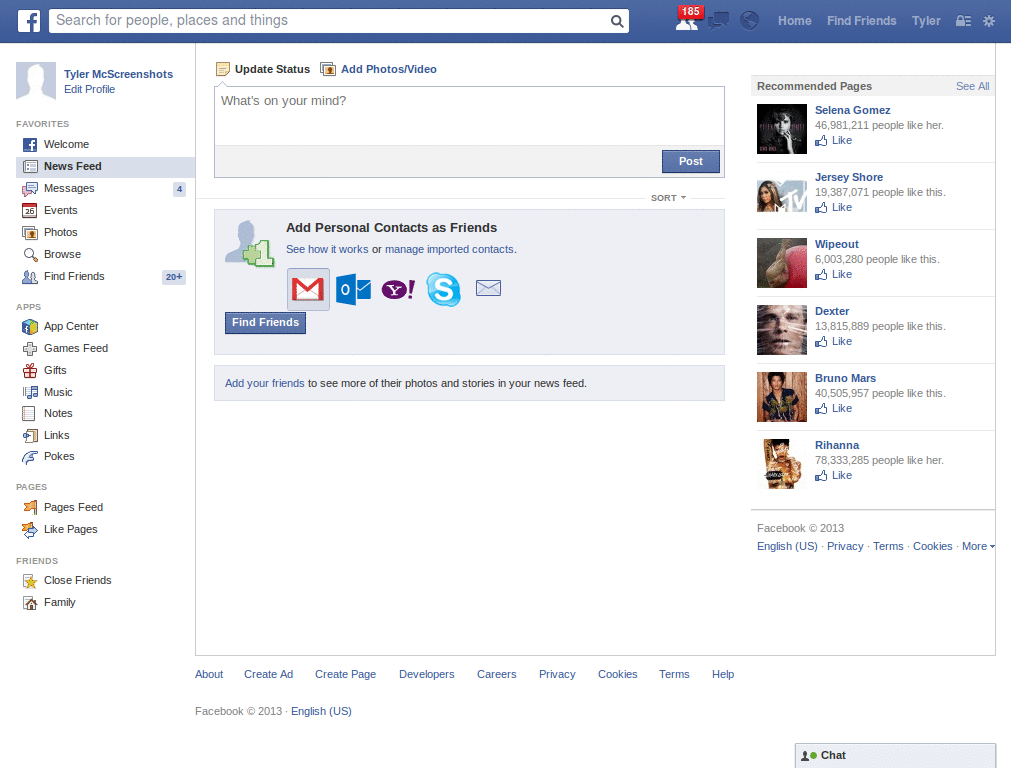The width and height of the screenshot is (1024, 768).
Task: Select the Outlook contact import icon
Action: (353, 289)
